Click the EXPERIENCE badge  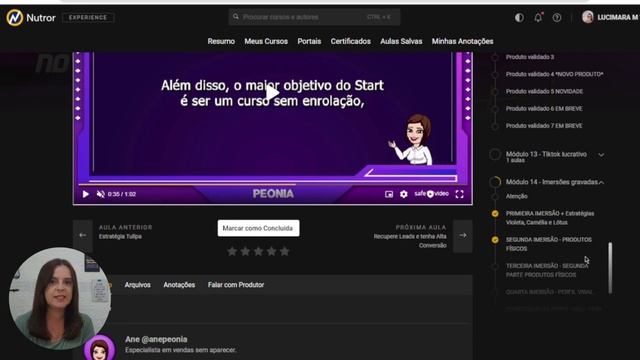point(88,18)
